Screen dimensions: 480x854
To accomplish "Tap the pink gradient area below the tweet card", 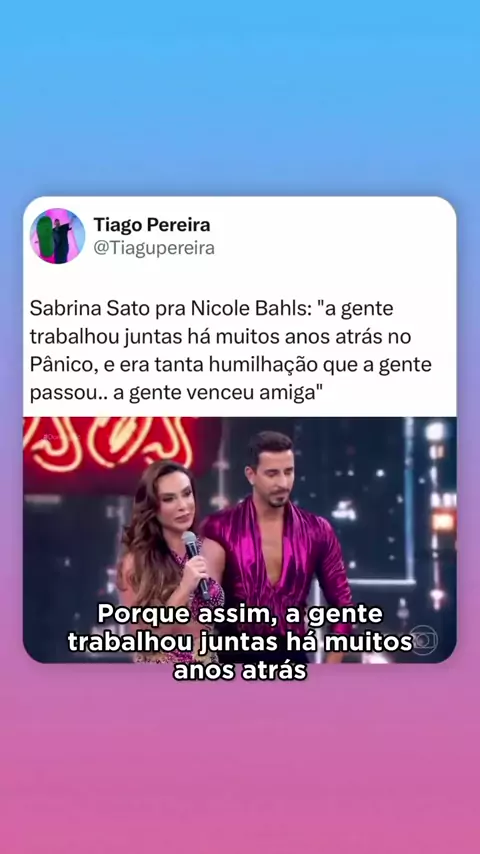I will coord(240,760).
